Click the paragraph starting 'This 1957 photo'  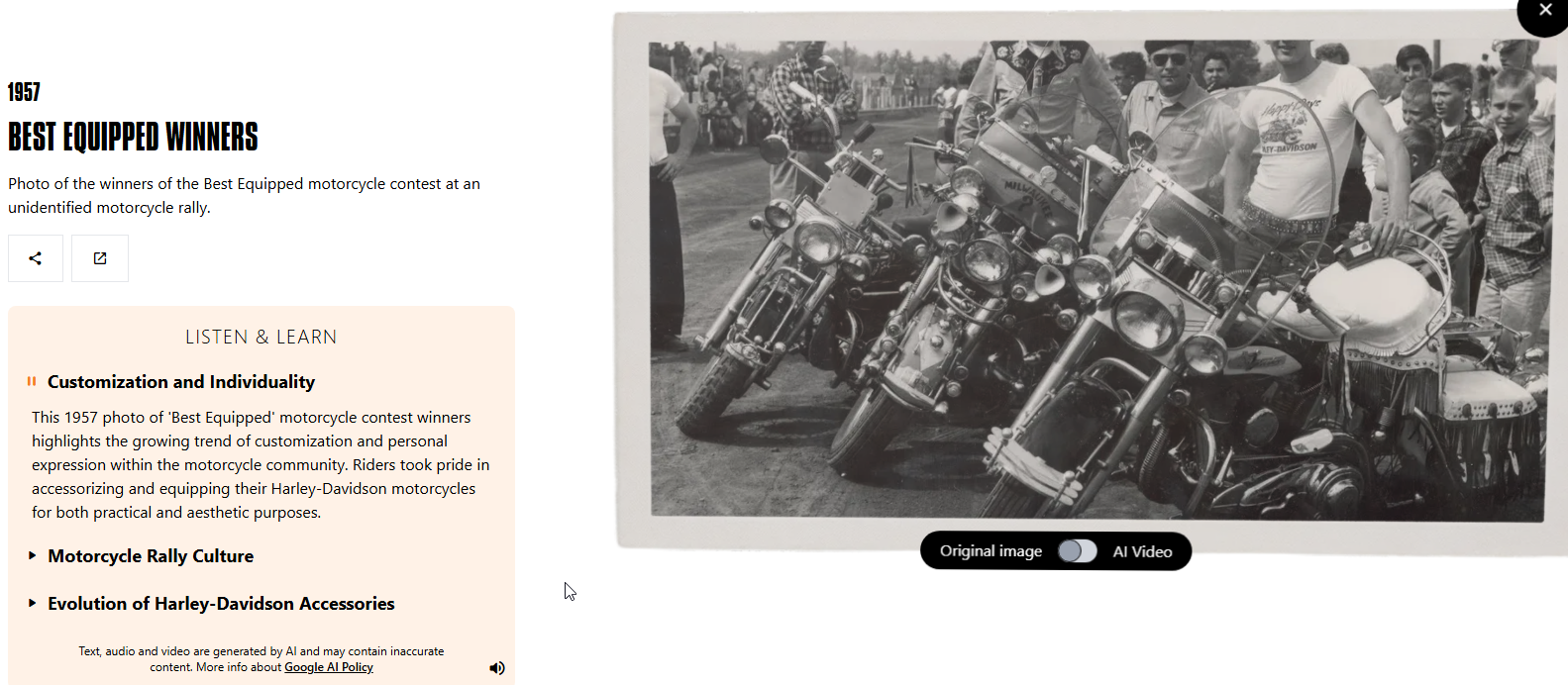tap(261, 465)
